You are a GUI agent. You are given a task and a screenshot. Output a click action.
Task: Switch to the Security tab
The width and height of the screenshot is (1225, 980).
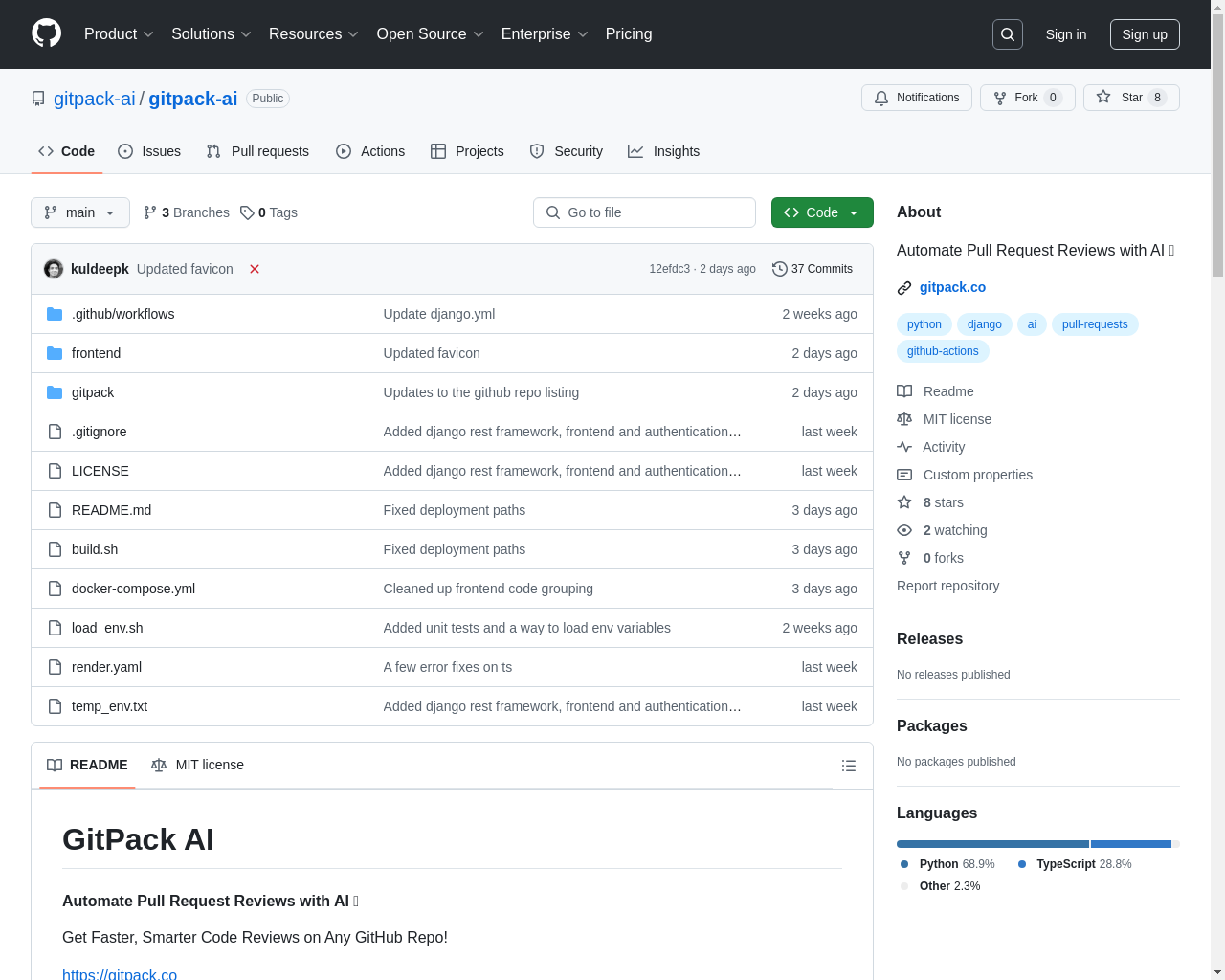567,151
